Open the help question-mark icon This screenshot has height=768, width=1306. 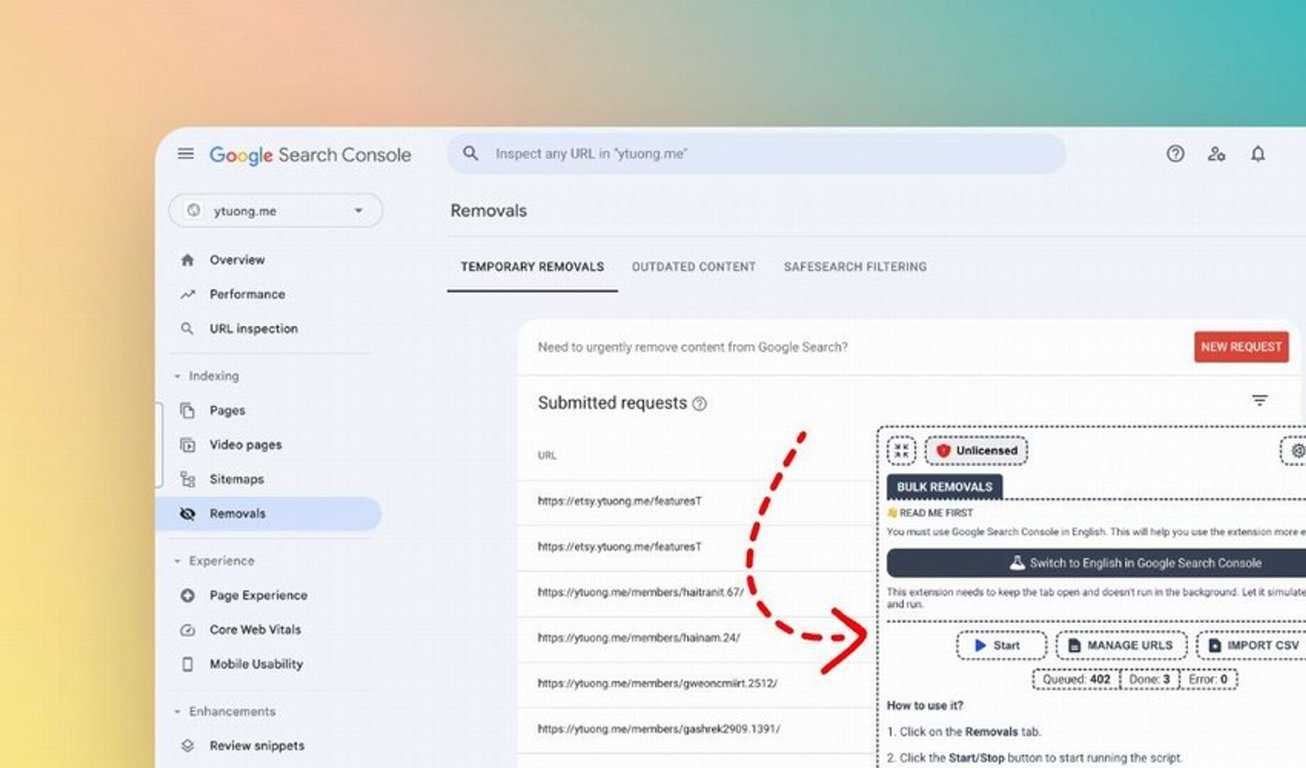click(x=1175, y=154)
